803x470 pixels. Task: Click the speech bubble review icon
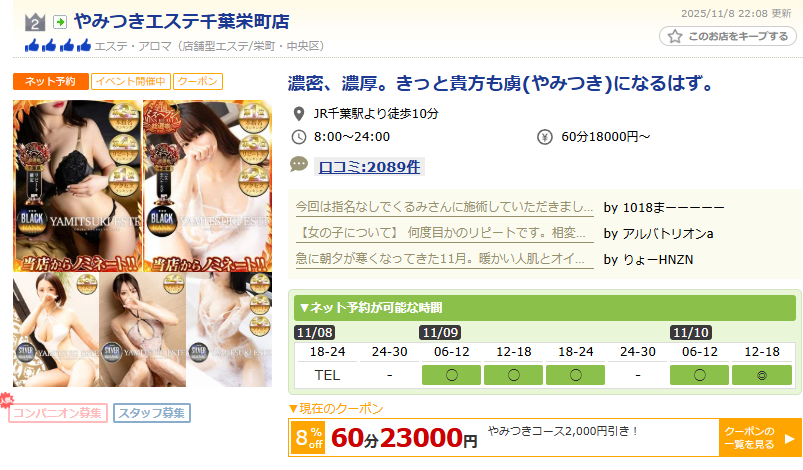click(x=299, y=164)
